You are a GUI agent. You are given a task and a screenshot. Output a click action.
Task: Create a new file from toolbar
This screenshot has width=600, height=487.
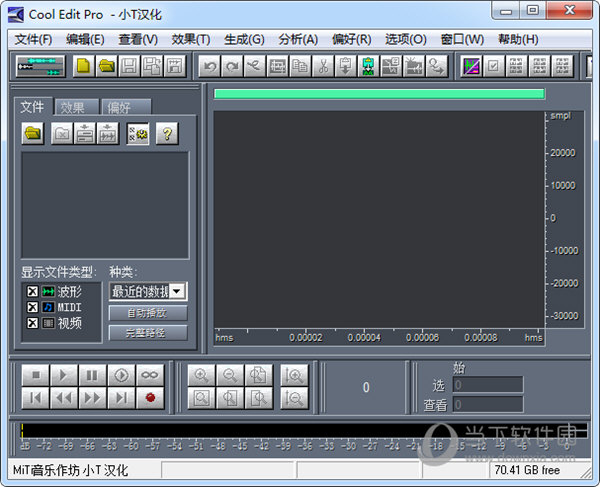(84, 66)
